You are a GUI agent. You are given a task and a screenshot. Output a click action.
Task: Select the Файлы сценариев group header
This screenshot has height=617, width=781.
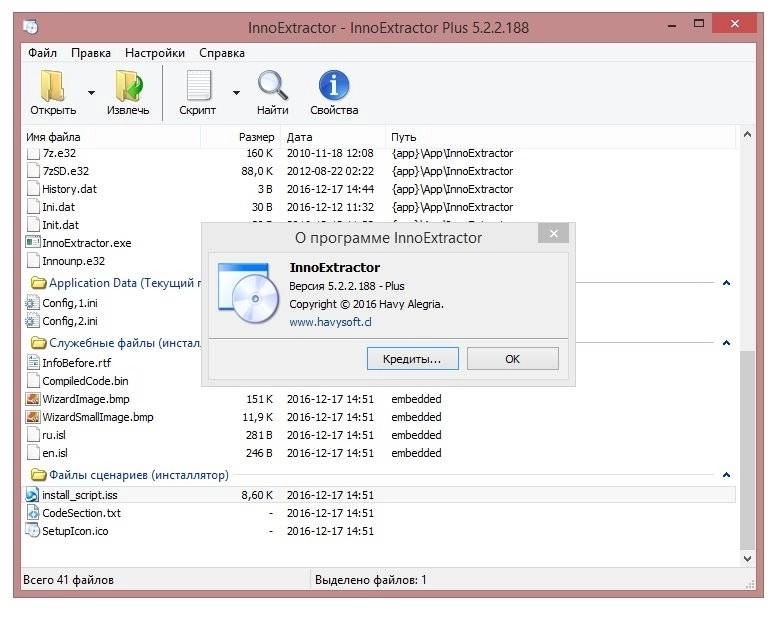(x=130, y=475)
